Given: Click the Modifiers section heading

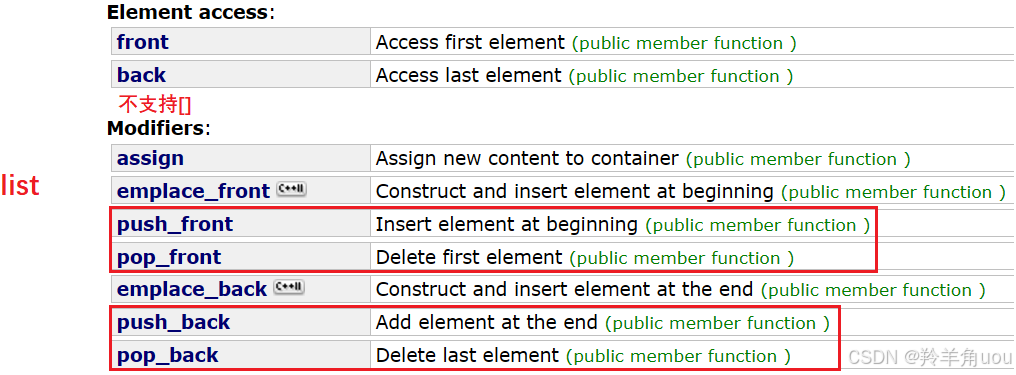Looking at the screenshot, I should [x=159, y=128].
